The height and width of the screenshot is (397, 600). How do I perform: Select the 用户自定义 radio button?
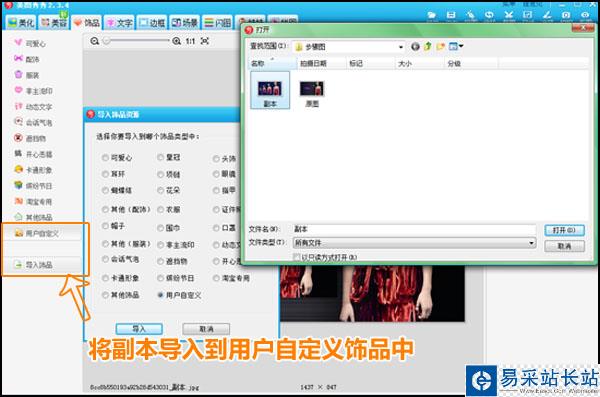click(x=161, y=295)
